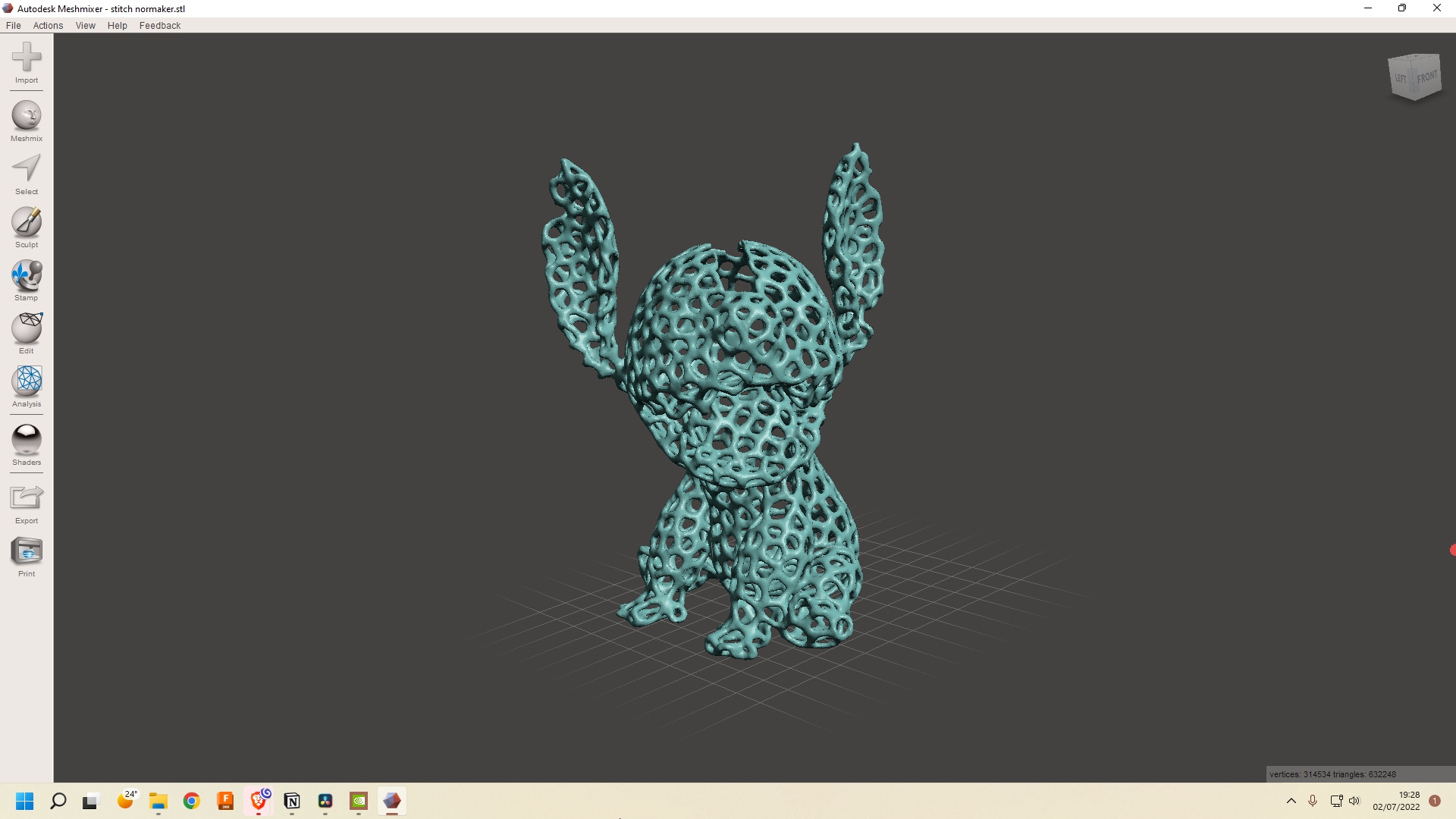Click the speaker icon in system tray

(x=1356, y=802)
